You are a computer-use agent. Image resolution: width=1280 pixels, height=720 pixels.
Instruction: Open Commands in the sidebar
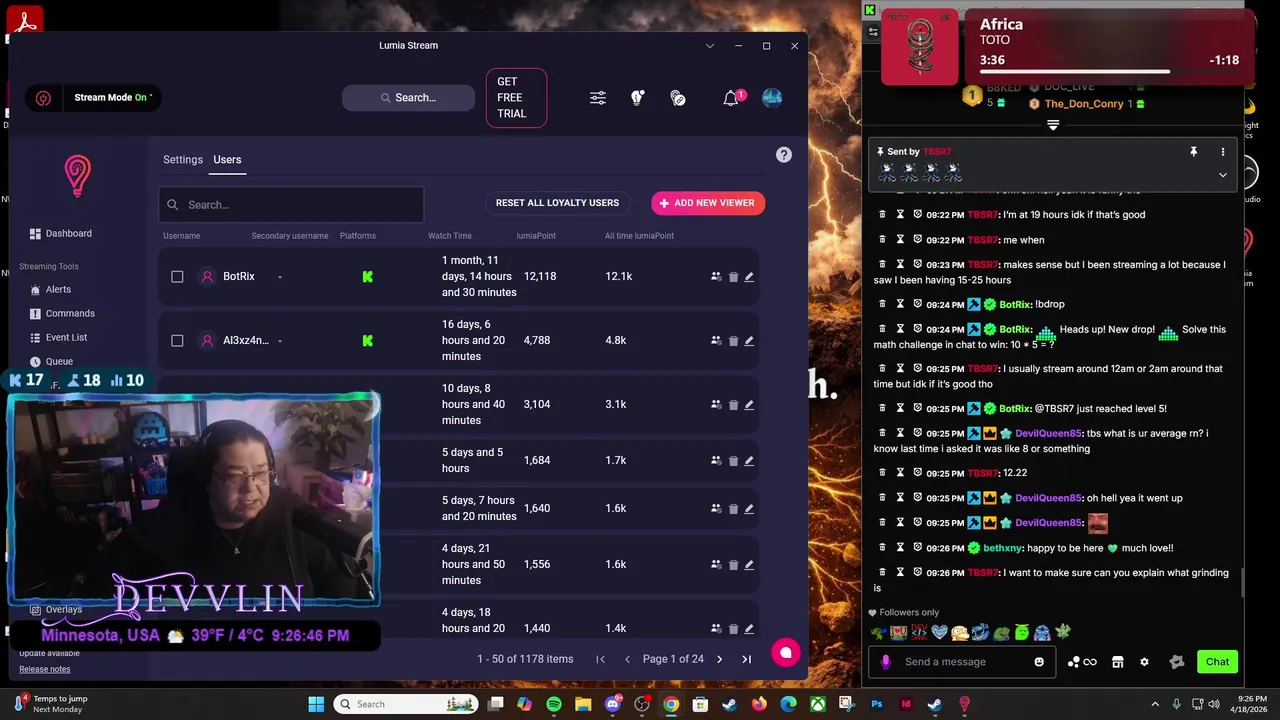[62, 314]
